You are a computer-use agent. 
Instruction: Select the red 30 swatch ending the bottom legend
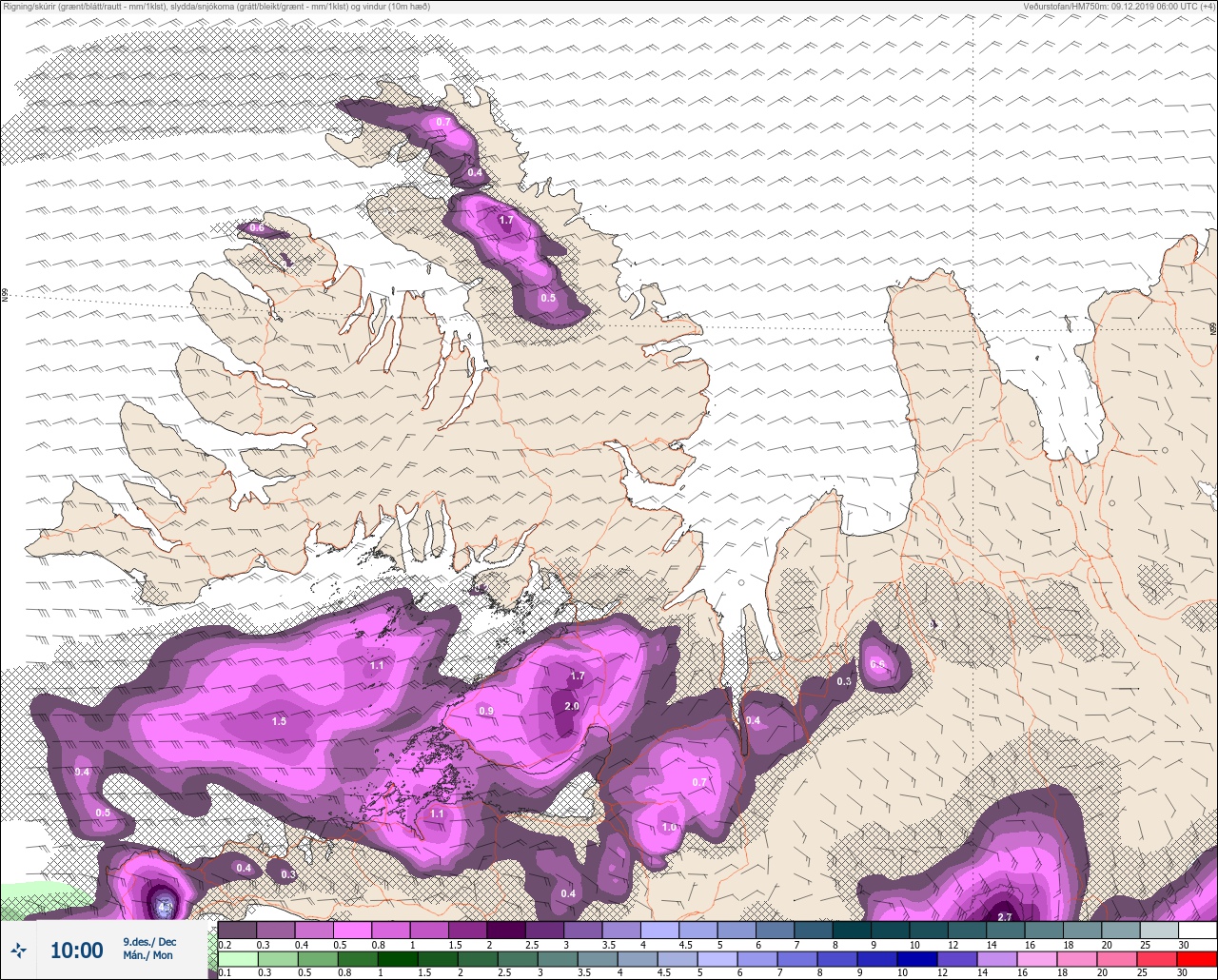(x=1196, y=959)
